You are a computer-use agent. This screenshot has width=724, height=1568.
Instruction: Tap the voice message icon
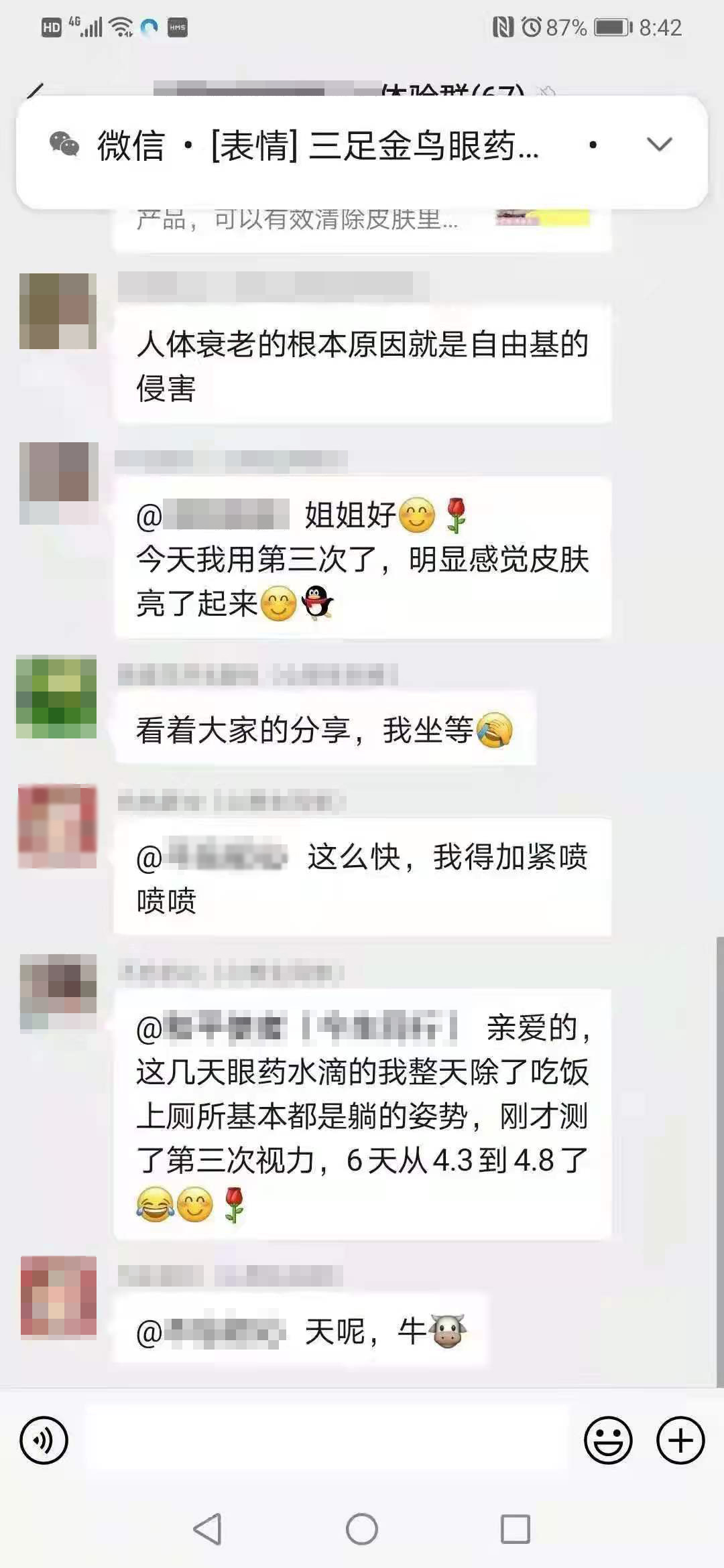tap(44, 1440)
